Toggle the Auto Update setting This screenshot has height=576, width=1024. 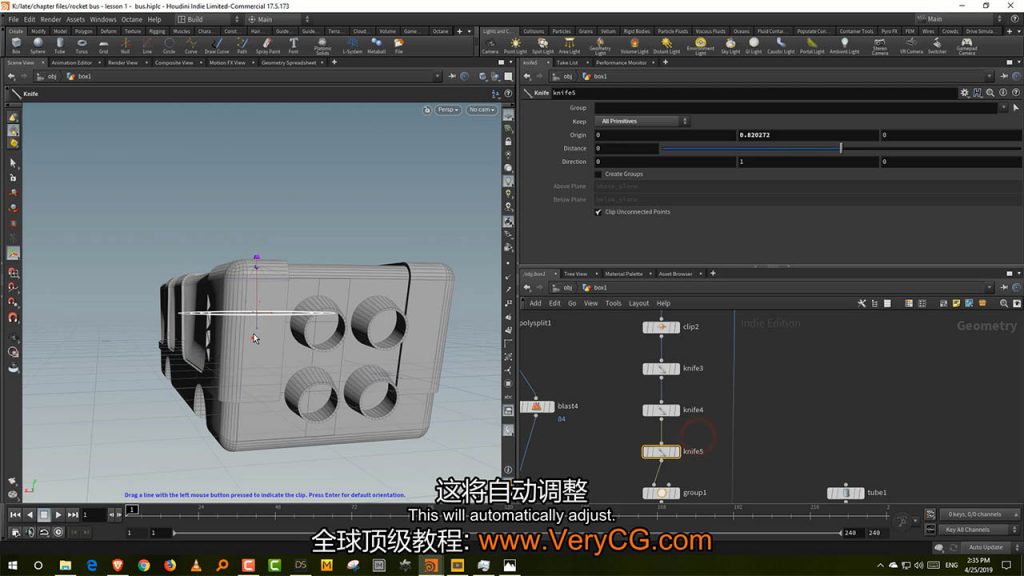click(988, 547)
